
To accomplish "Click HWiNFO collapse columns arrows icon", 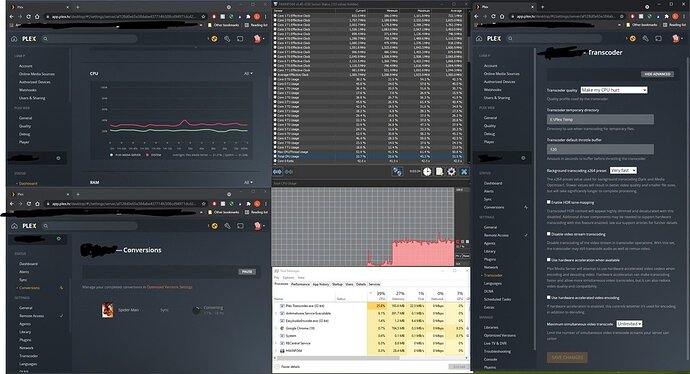I will [289, 172].
